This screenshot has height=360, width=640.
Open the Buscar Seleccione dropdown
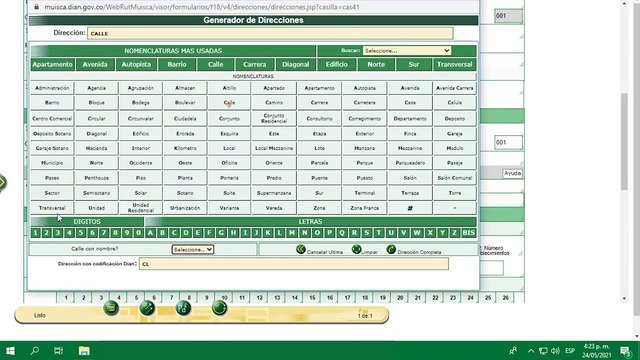coord(407,51)
